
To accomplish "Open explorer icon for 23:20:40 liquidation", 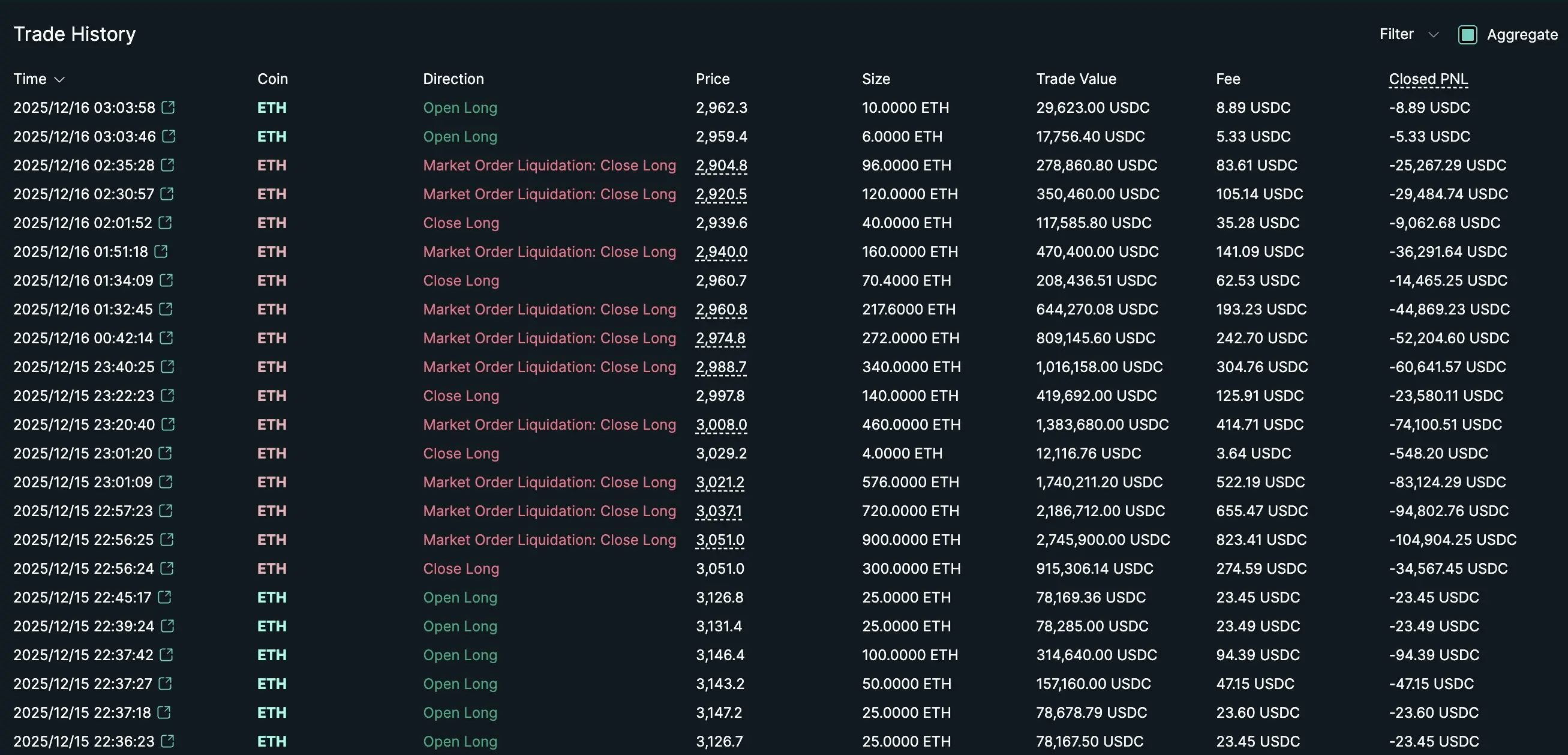I will (x=168, y=424).
